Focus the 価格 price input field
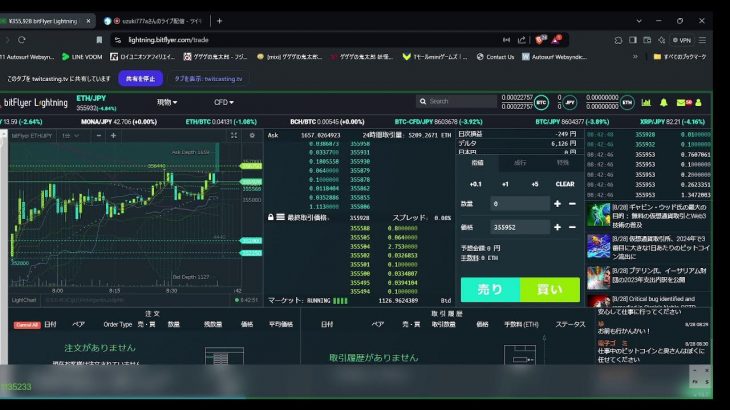The width and height of the screenshot is (730, 410). 520,227
